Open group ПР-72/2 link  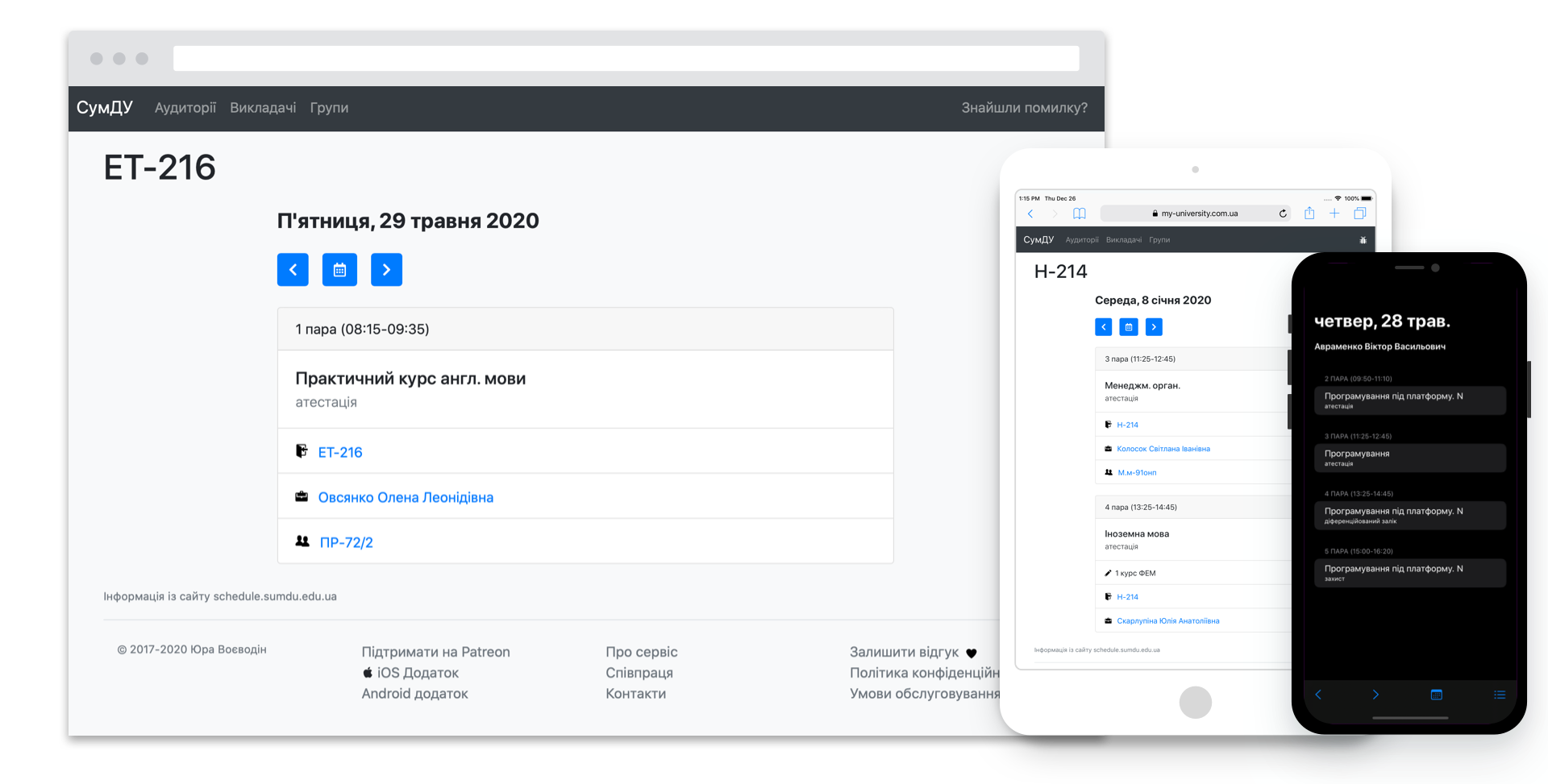click(346, 543)
